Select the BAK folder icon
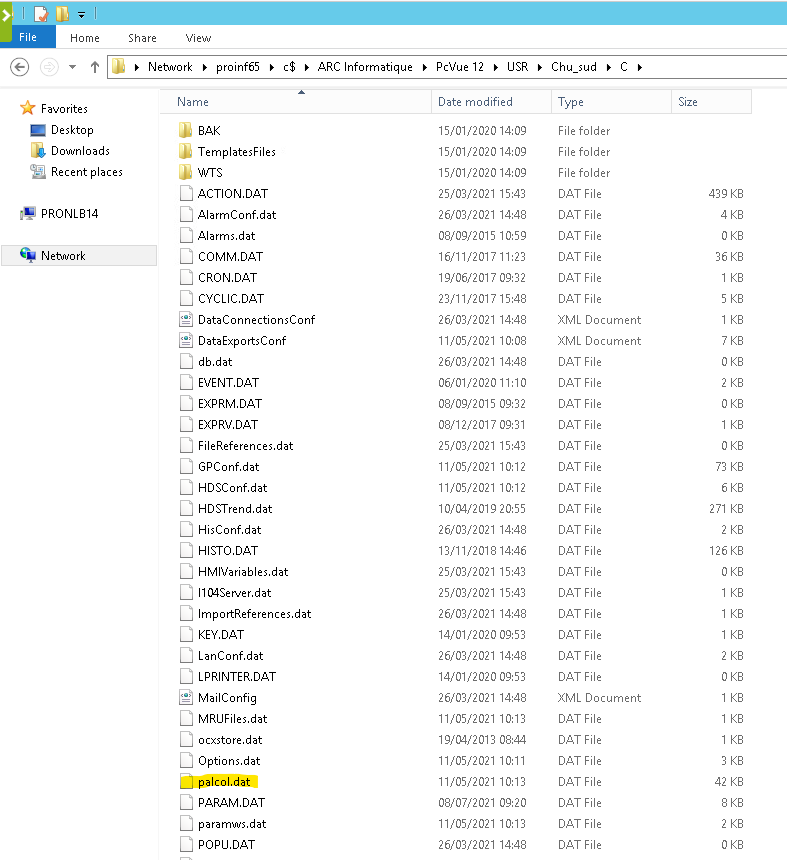787x860 pixels. 185,131
